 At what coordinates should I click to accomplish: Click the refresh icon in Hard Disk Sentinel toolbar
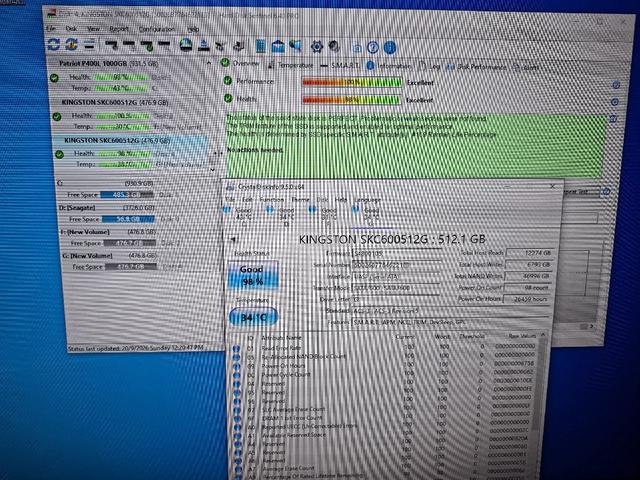(53, 44)
